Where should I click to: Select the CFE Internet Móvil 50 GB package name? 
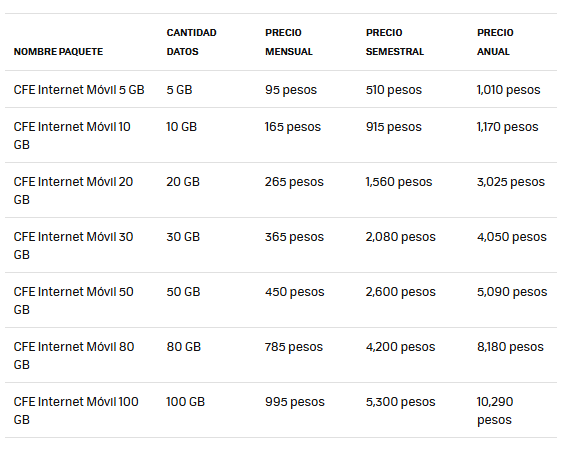(74, 301)
